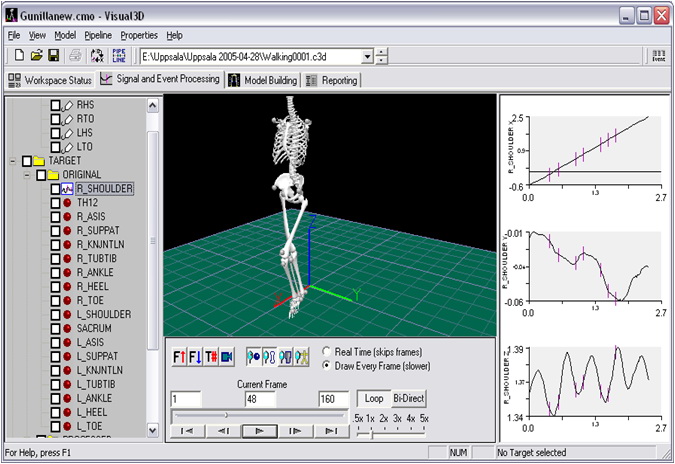Click the playback speed slider
This screenshot has width=675, height=464.
pyautogui.click(x=373, y=432)
